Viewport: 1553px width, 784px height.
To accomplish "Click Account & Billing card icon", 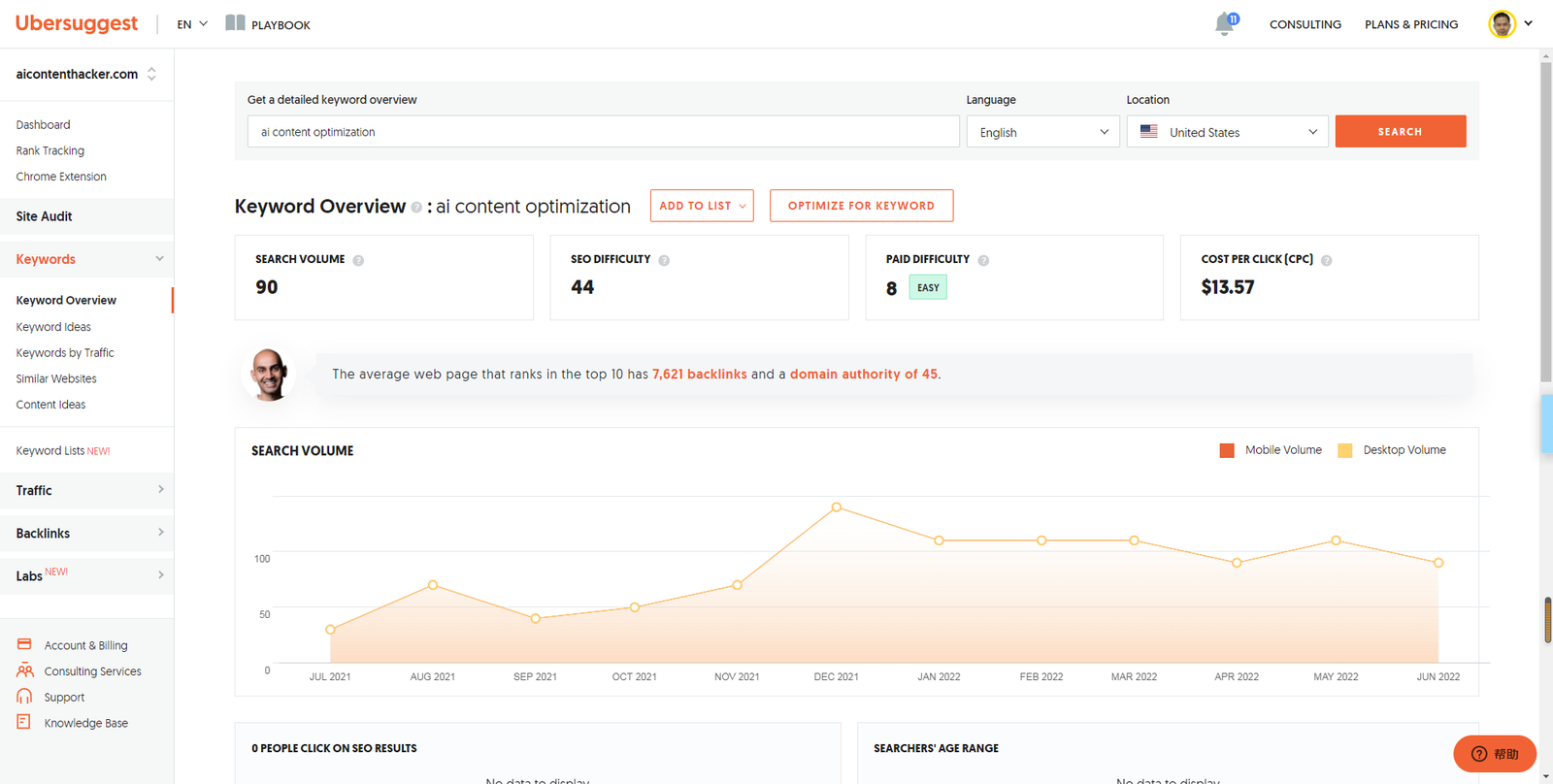I will [24, 644].
